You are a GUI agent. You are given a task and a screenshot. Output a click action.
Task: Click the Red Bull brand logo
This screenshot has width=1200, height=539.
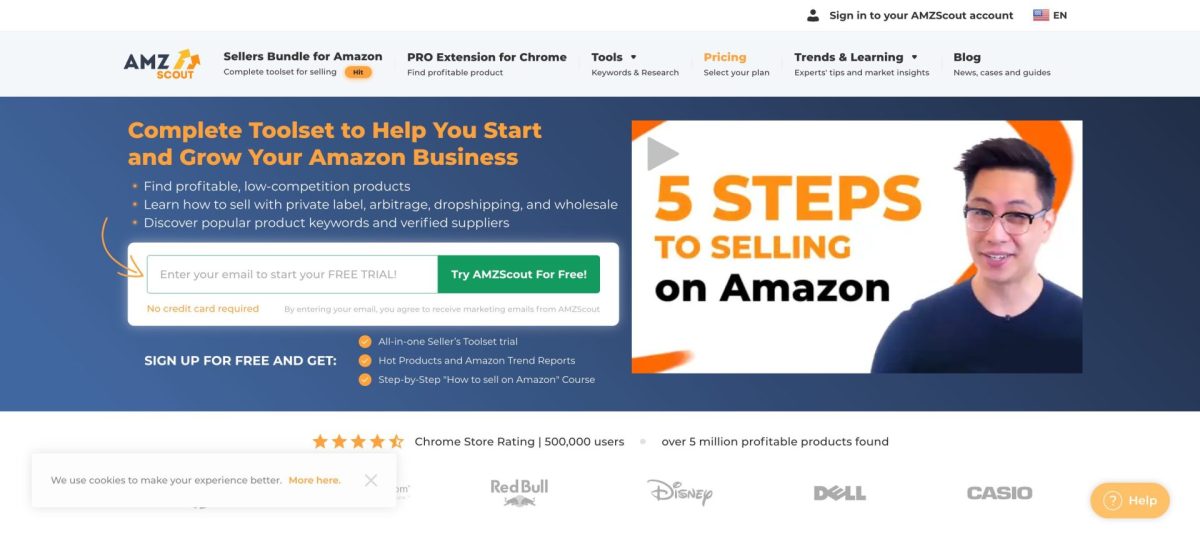[519, 492]
